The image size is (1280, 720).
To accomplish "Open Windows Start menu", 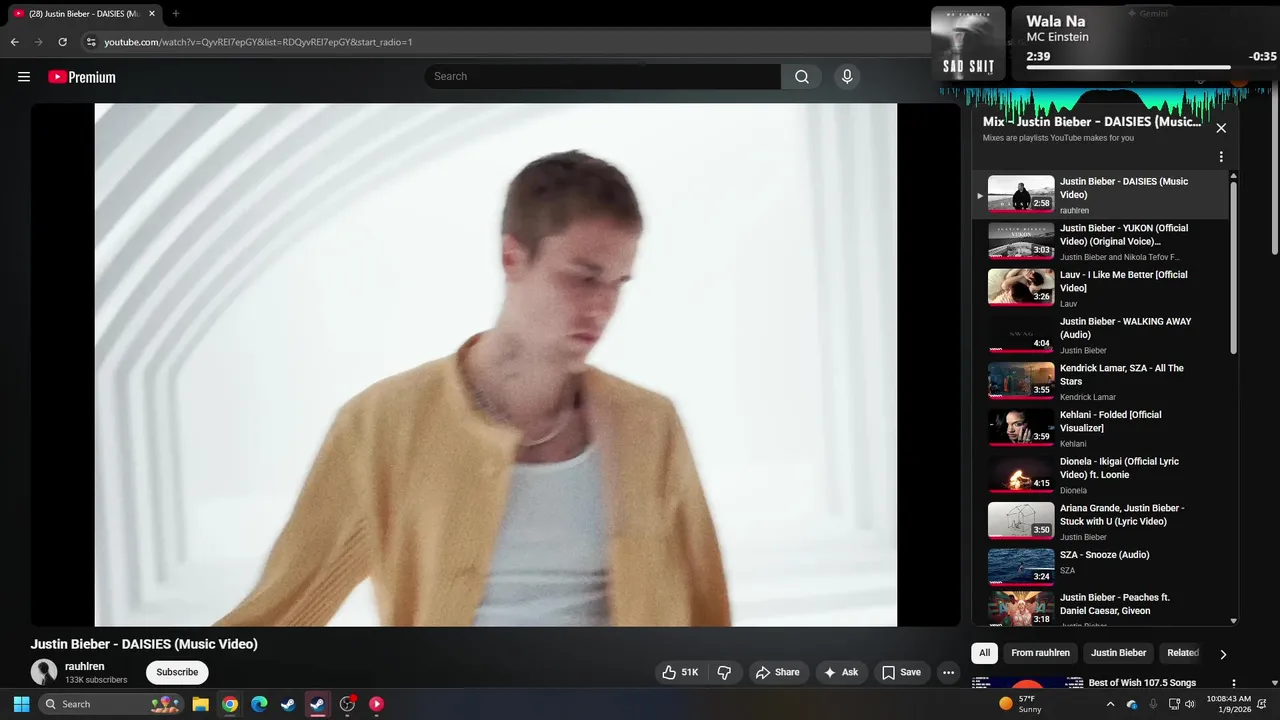I will [x=21, y=704].
